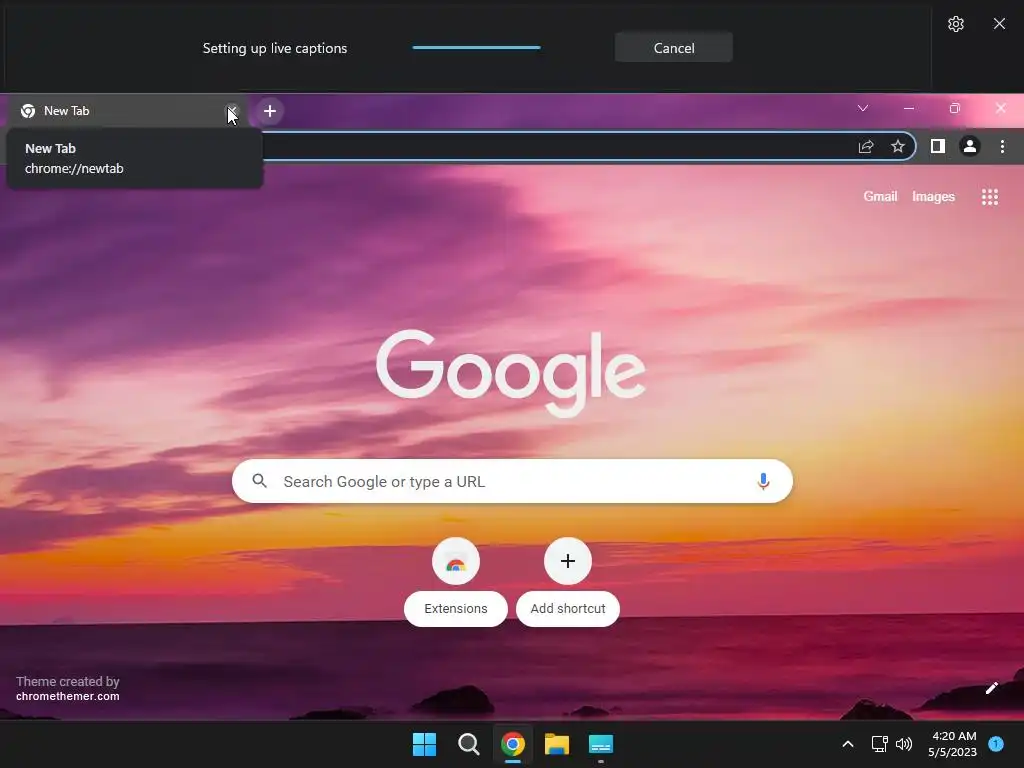Open the Extensions shortcut icon
Screen dimensions: 1024x768
click(456, 561)
